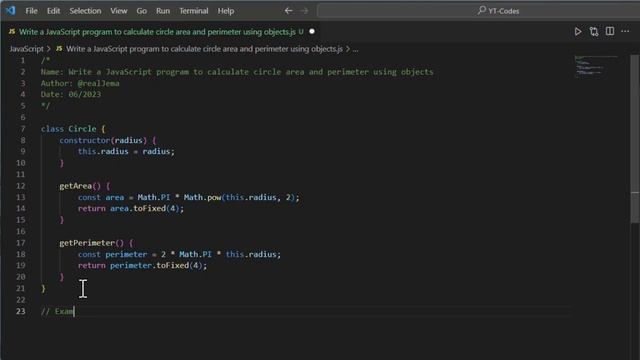Click line number 23 in the gutter
Screen dimensions: 640x360
[20, 311]
